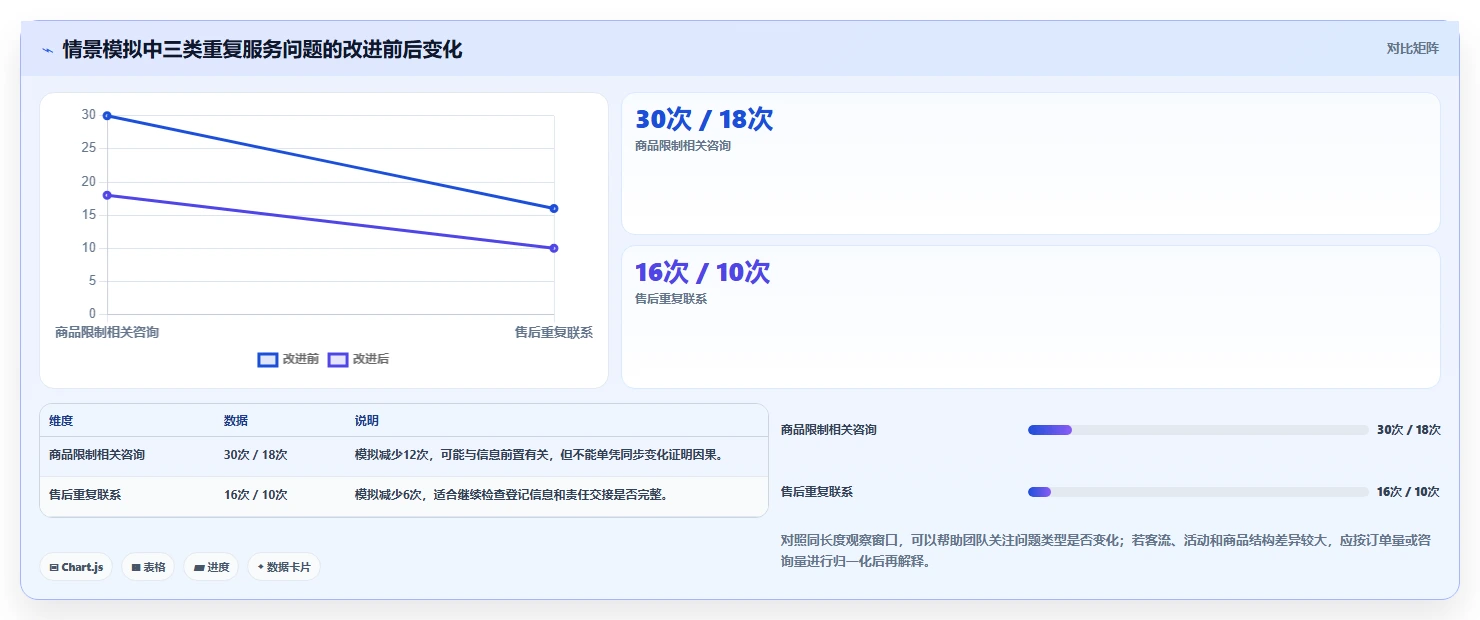Click the y-axis tick label 25
This screenshot has height=620, width=1480.
tap(89, 148)
